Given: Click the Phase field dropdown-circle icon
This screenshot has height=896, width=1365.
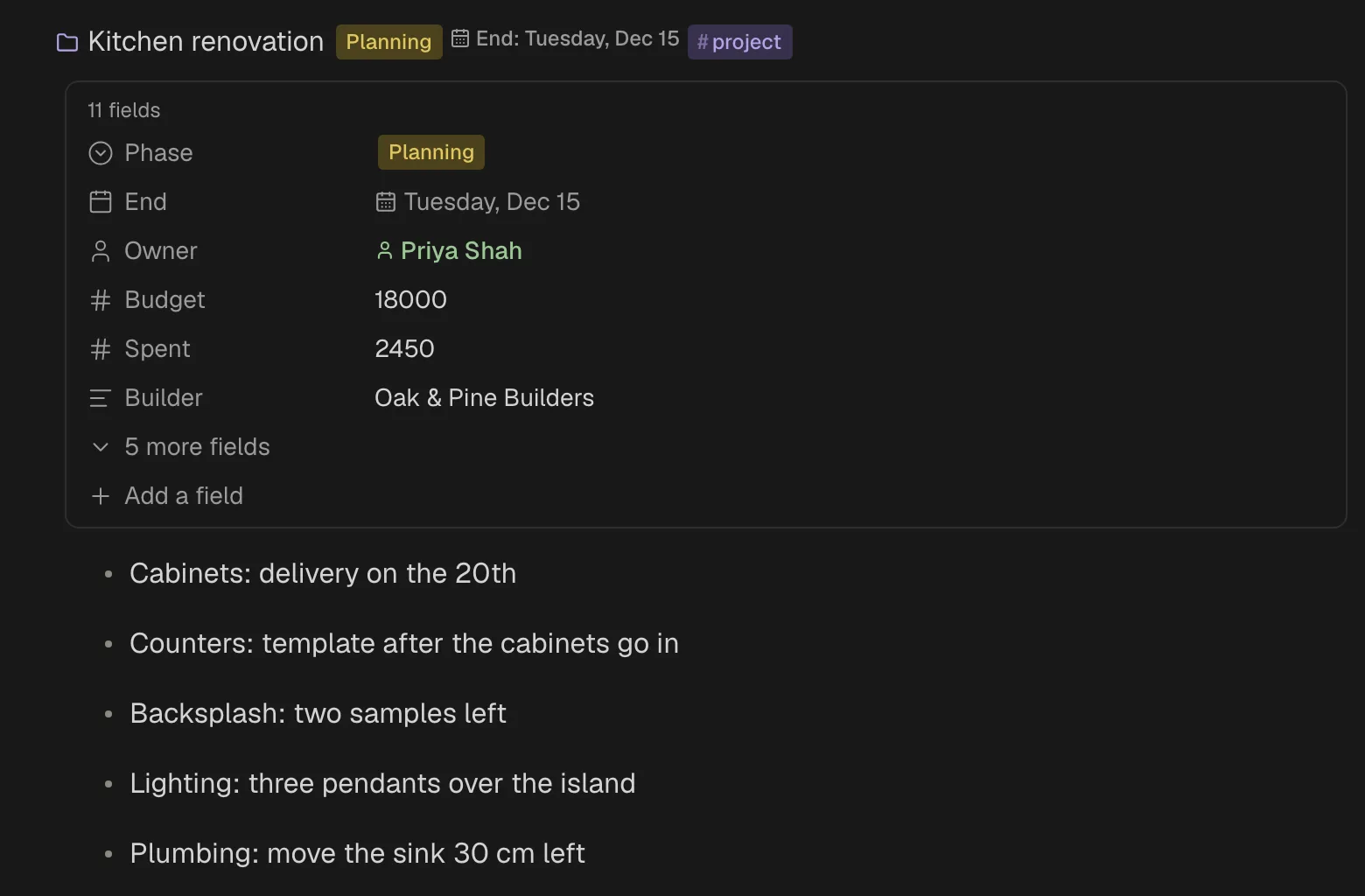Looking at the screenshot, I should [x=101, y=153].
